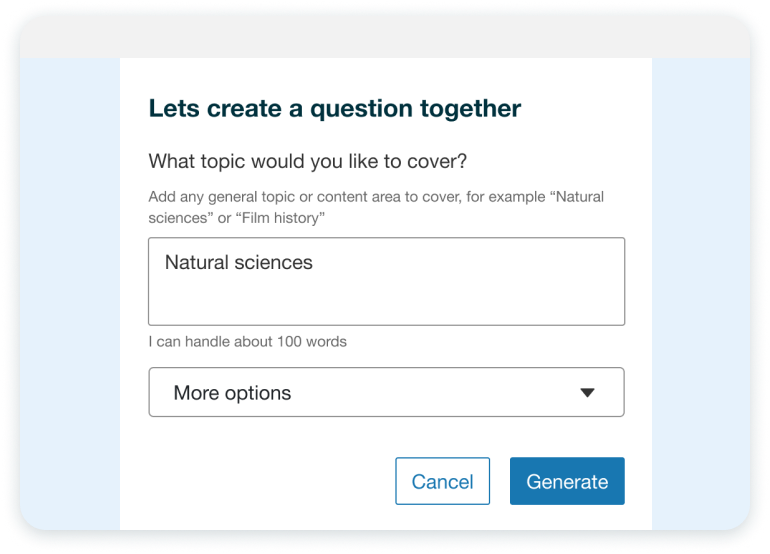The height and width of the screenshot is (554, 770).
Task: Click the word 'Cancel' in the outlined button
Action: tap(442, 482)
